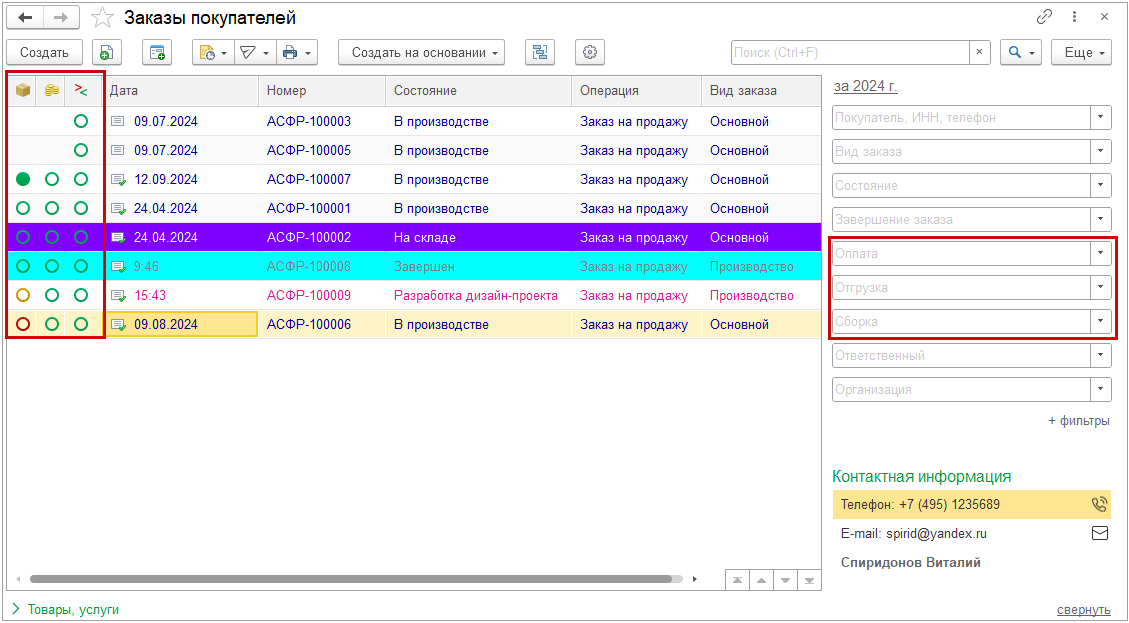The width and height of the screenshot is (1129, 623).
Task: Click the calendar-plus toolbar icon
Action: pos(156,52)
